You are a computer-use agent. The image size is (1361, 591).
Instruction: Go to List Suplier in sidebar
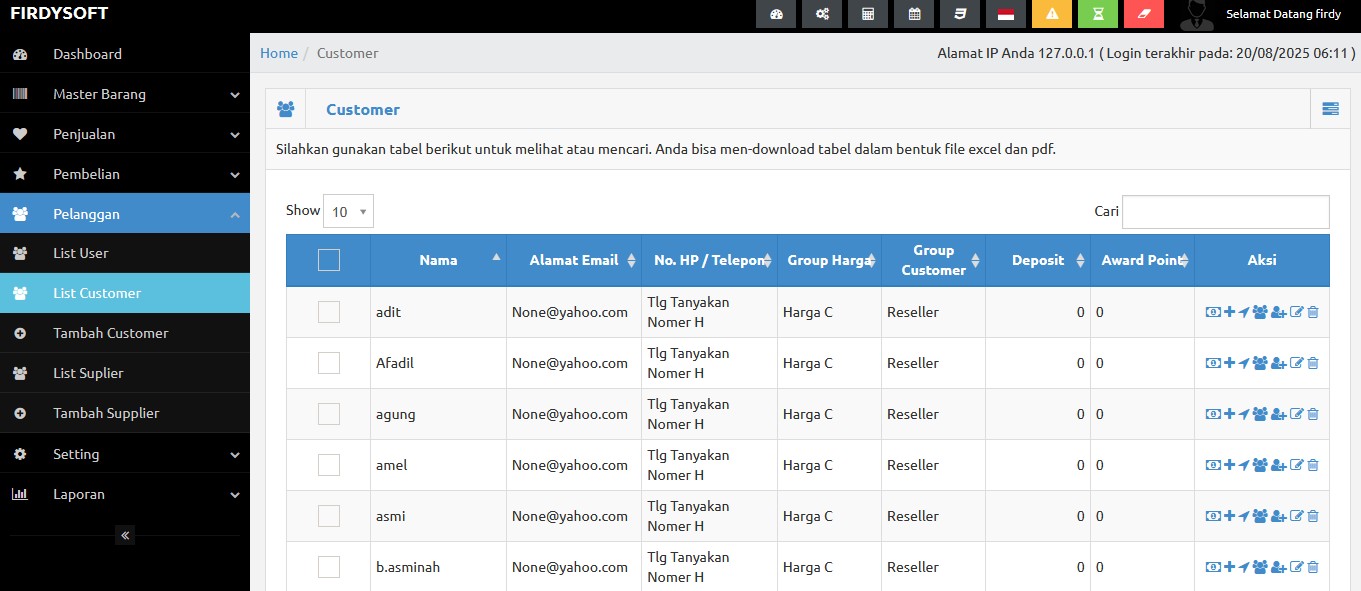[88, 373]
